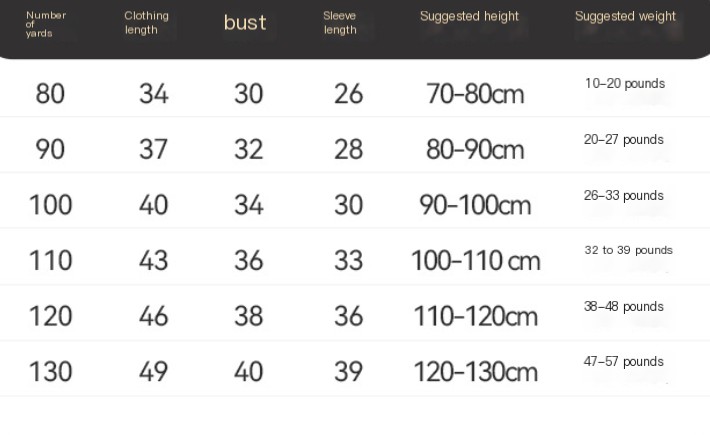Click the 'Suggested weight' header
Screen dimensions: 710x435
coord(625,16)
